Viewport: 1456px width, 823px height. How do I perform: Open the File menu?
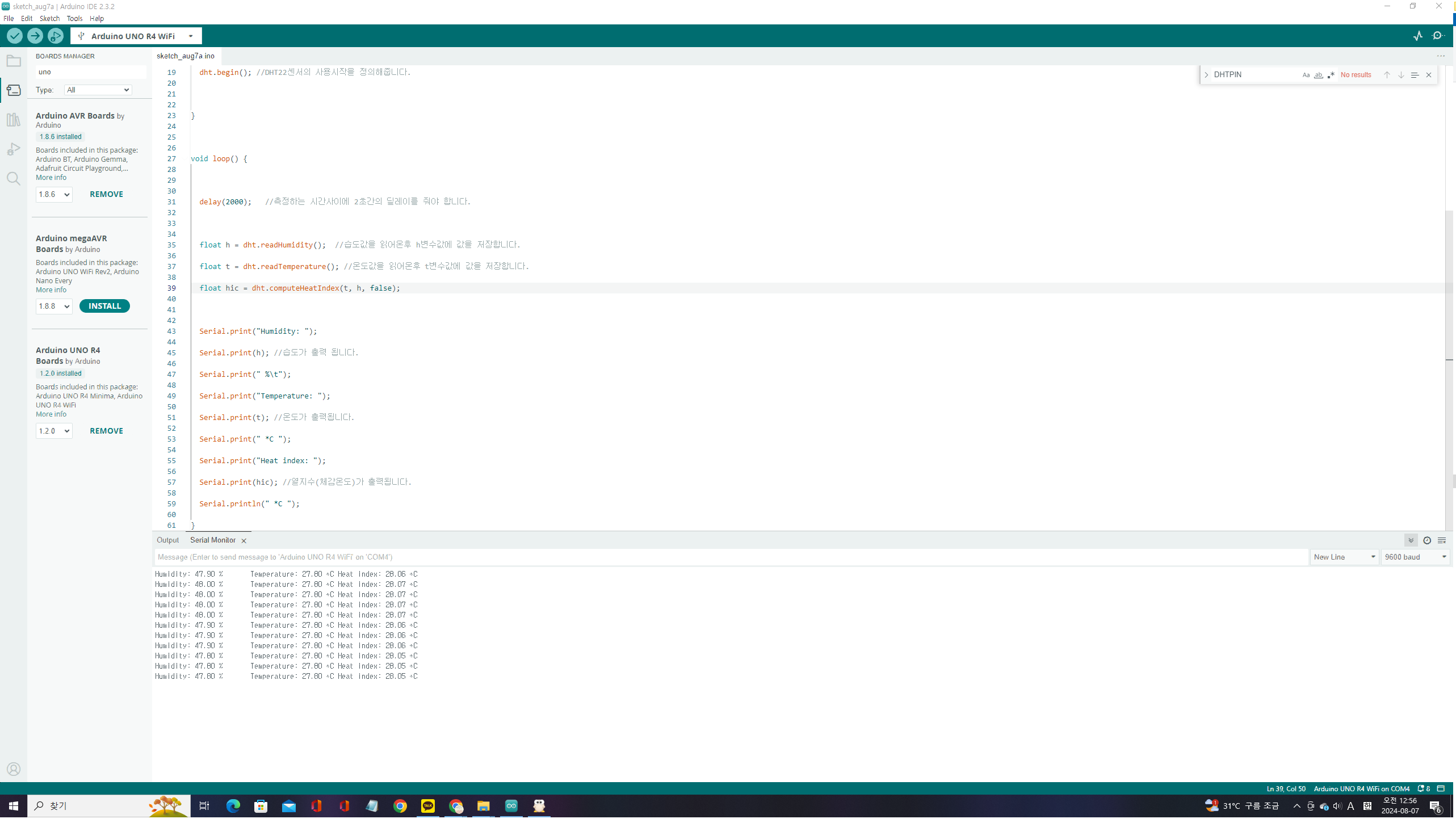pos(9,19)
